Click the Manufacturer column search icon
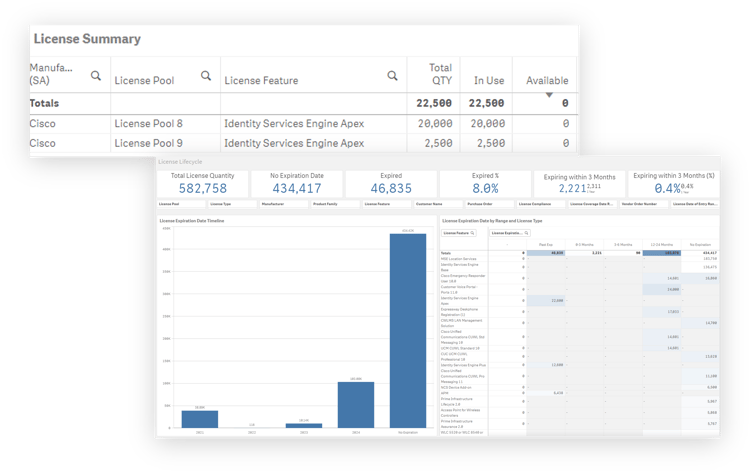This screenshot has width=750, height=472. pyautogui.click(x=96, y=76)
